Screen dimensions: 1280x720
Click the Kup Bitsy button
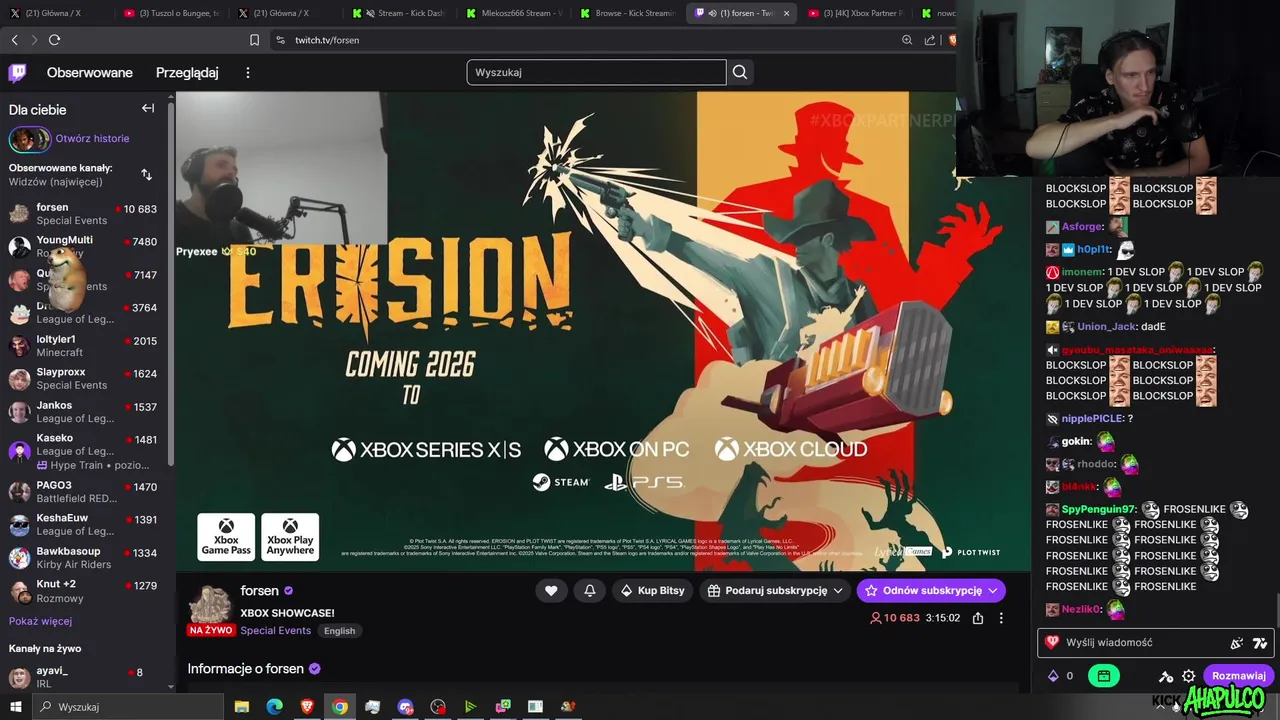[652, 591]
